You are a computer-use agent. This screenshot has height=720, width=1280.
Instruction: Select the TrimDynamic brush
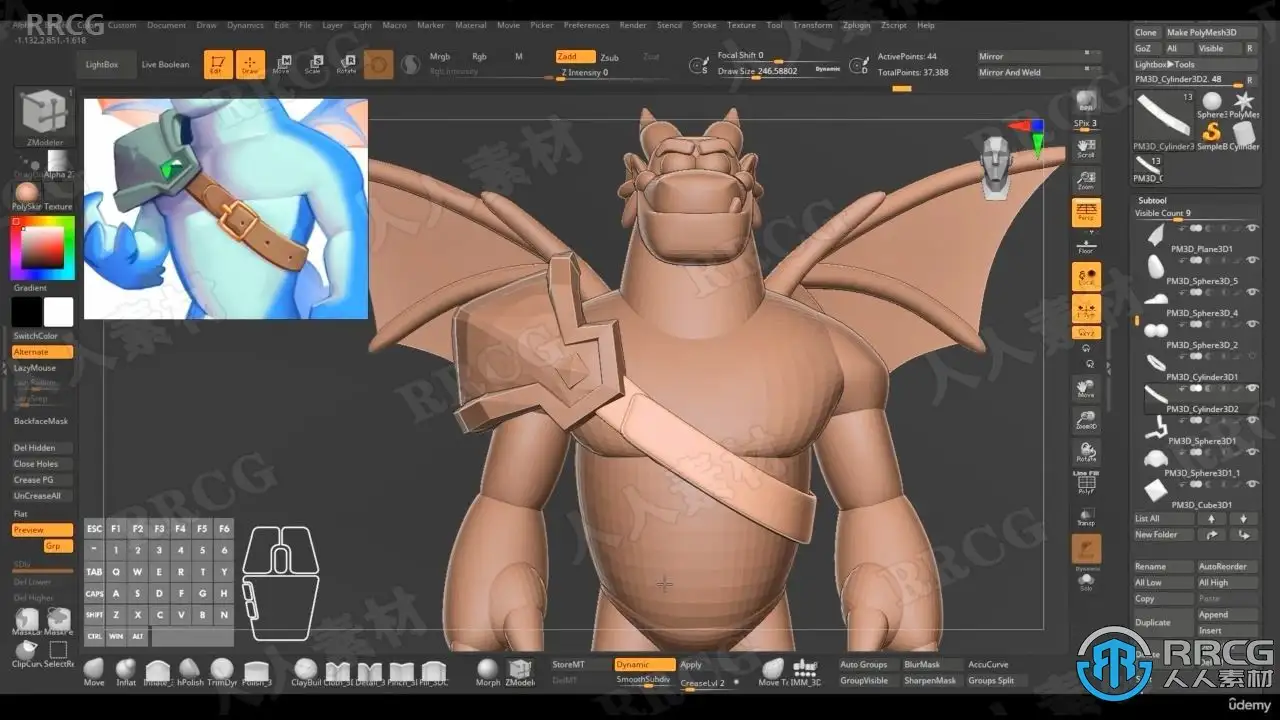(x=221, y=671)
